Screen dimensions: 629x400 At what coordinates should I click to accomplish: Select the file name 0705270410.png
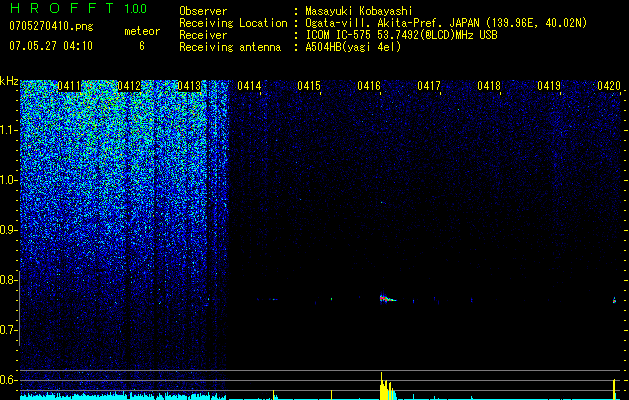coord(51,27)
